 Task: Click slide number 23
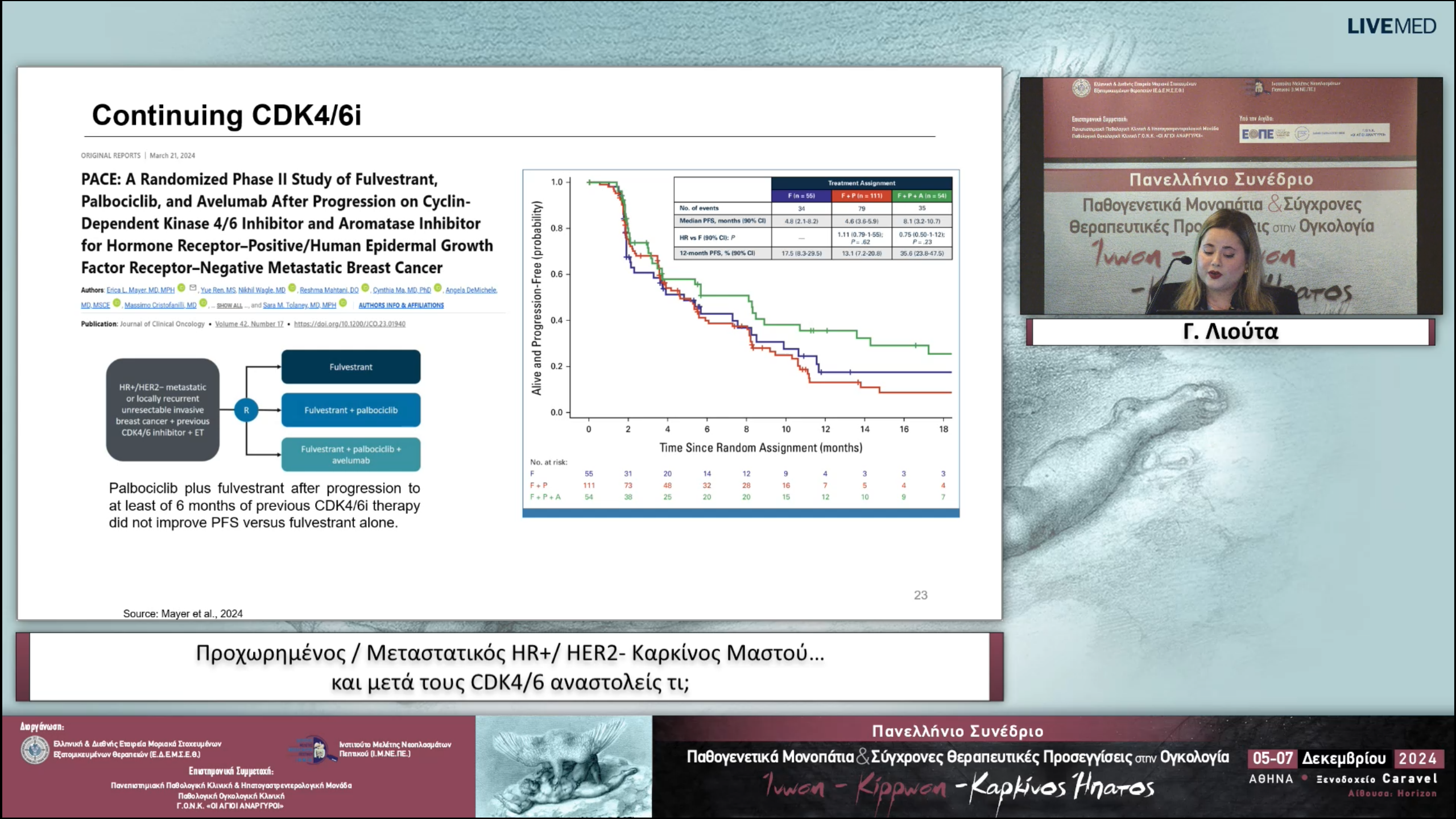(921, 595)
